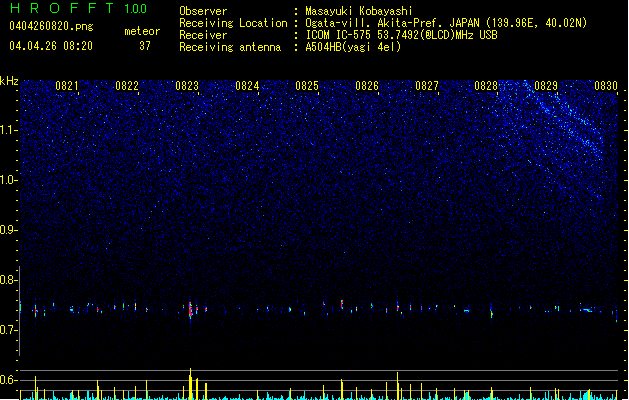
Task: Click the kHz axis unit label
Action: (x=9, y=81)
